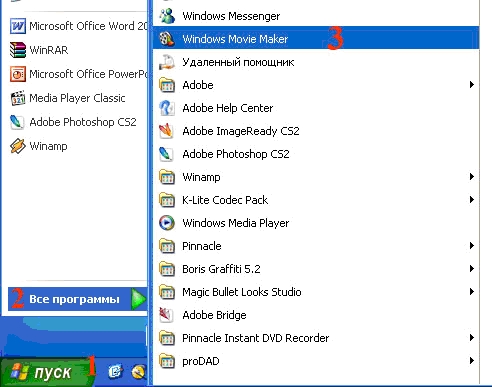Click the first quick launch icon beside пуск
The image size is (492, 387).
click(x=115, y=371)
